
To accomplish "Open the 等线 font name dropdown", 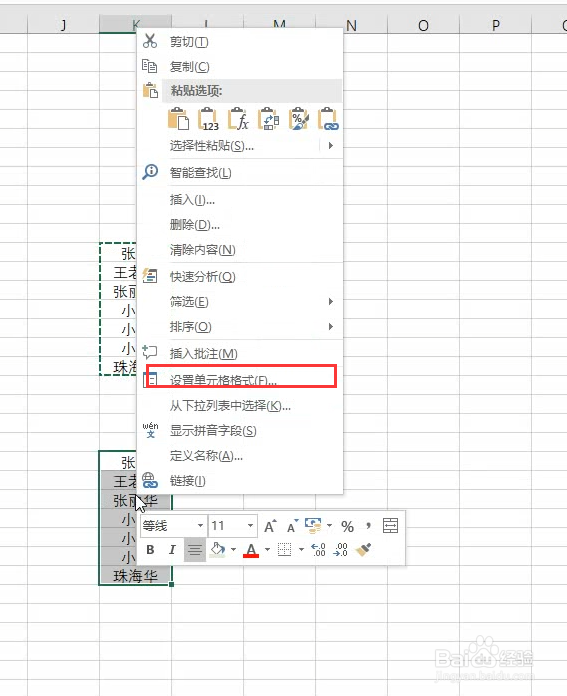I will tap(200, 526).
